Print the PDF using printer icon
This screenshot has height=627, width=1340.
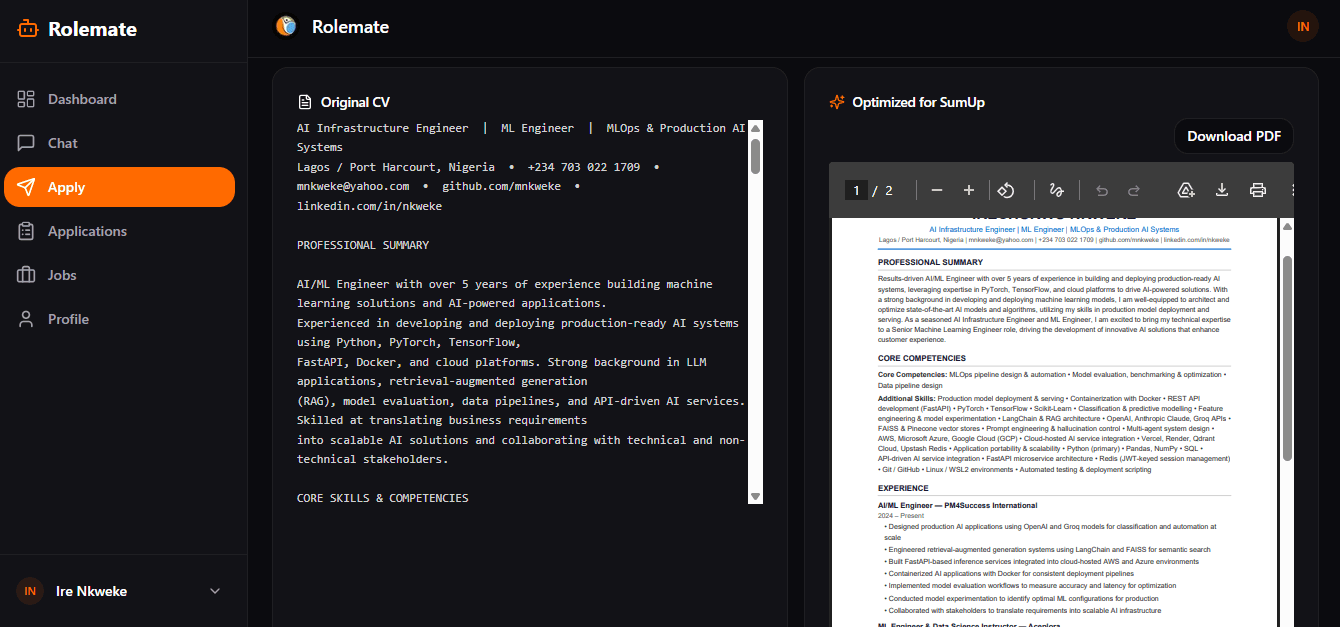click(1258, 190)
